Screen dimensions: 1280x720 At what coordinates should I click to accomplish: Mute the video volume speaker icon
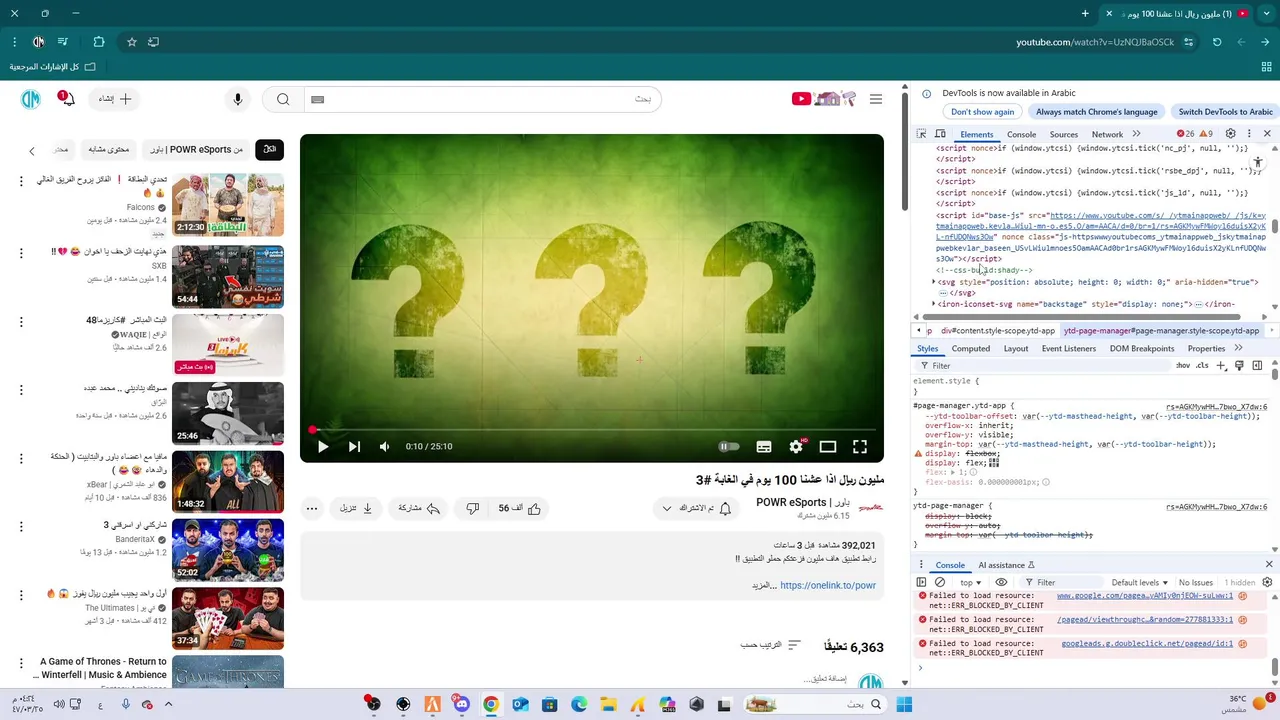[384, 447]
